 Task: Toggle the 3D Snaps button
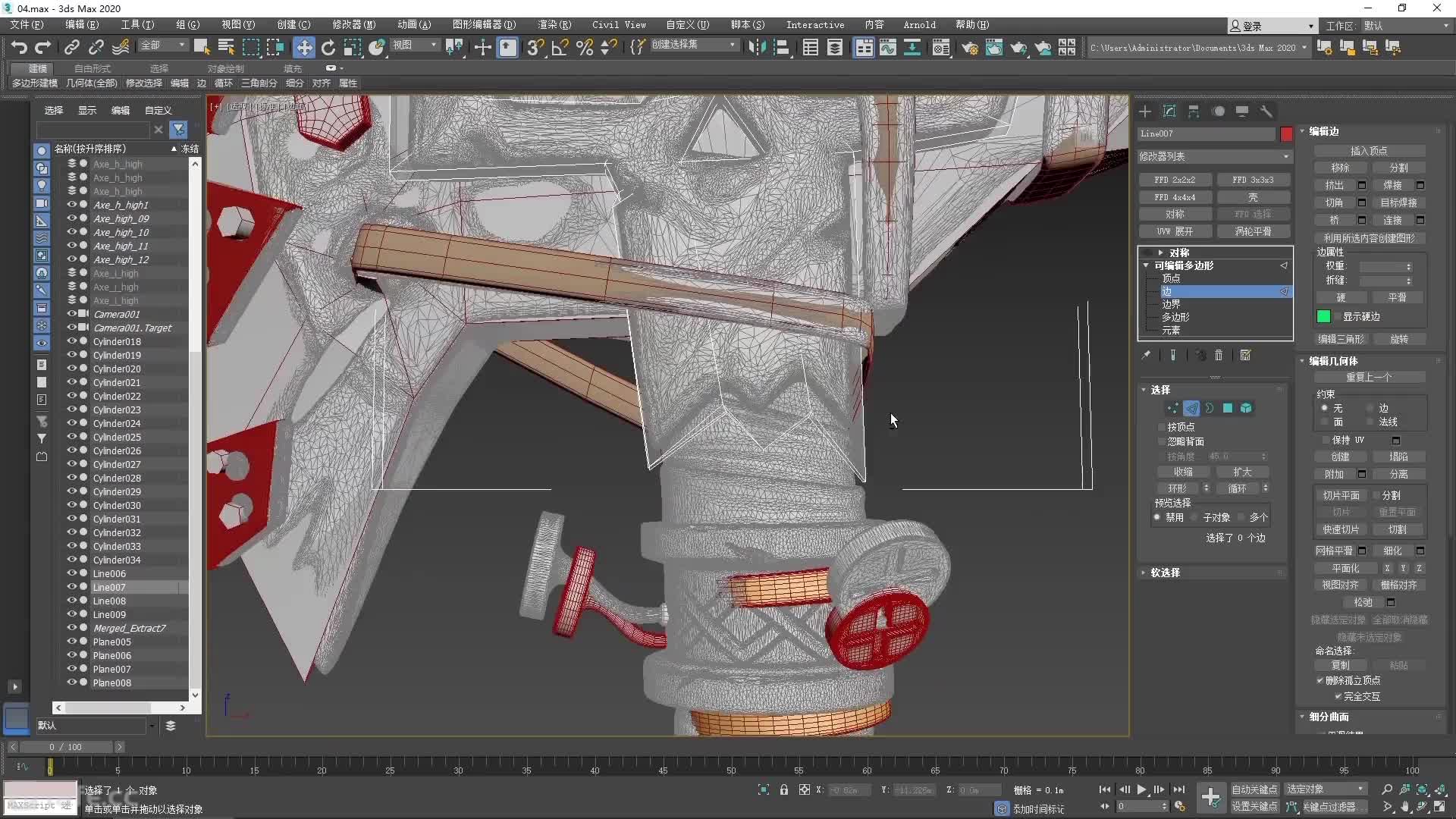pos(535,48)
